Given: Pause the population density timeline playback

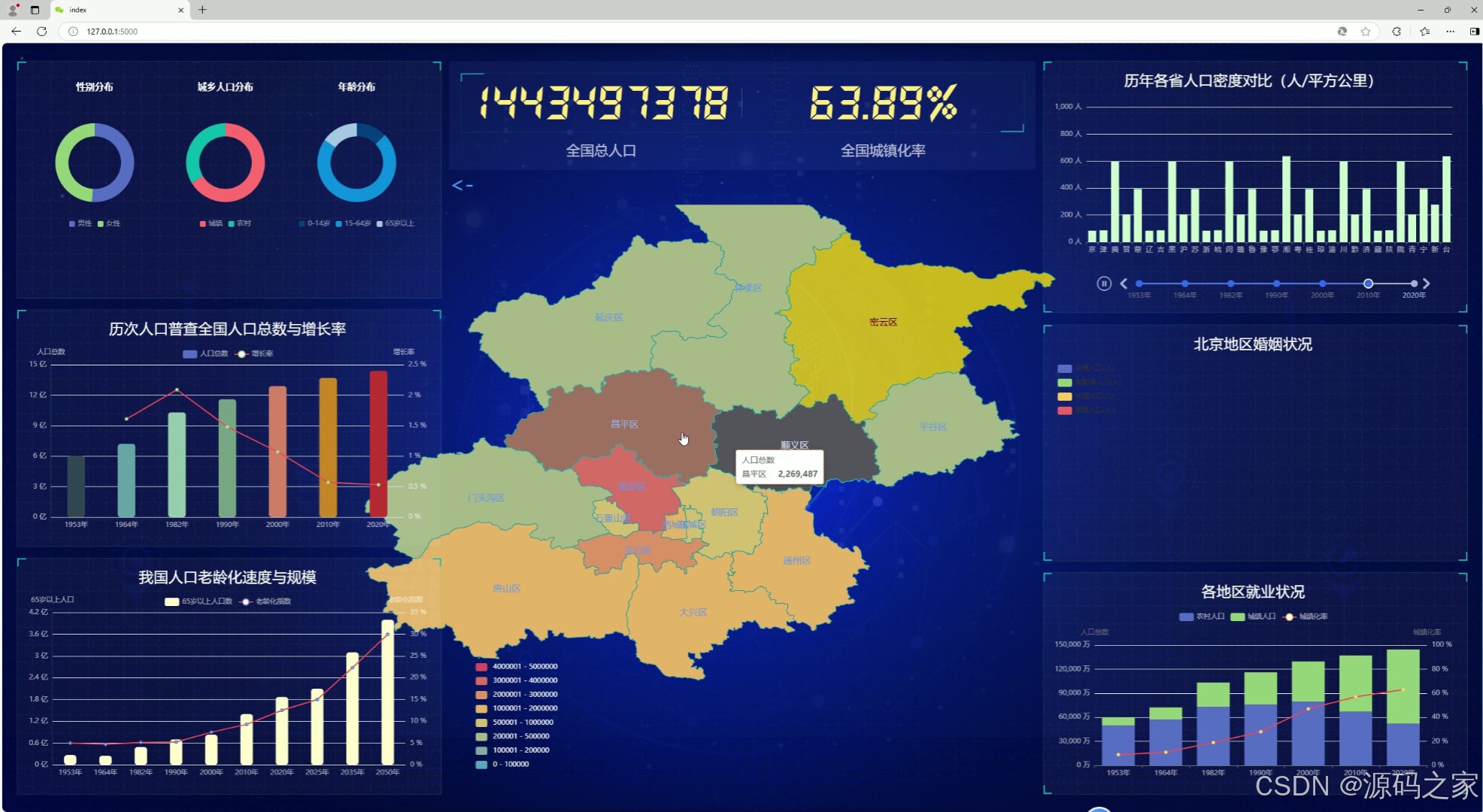Looking at the screenshot, I should pyautogui.click(x=1103, y=283).
